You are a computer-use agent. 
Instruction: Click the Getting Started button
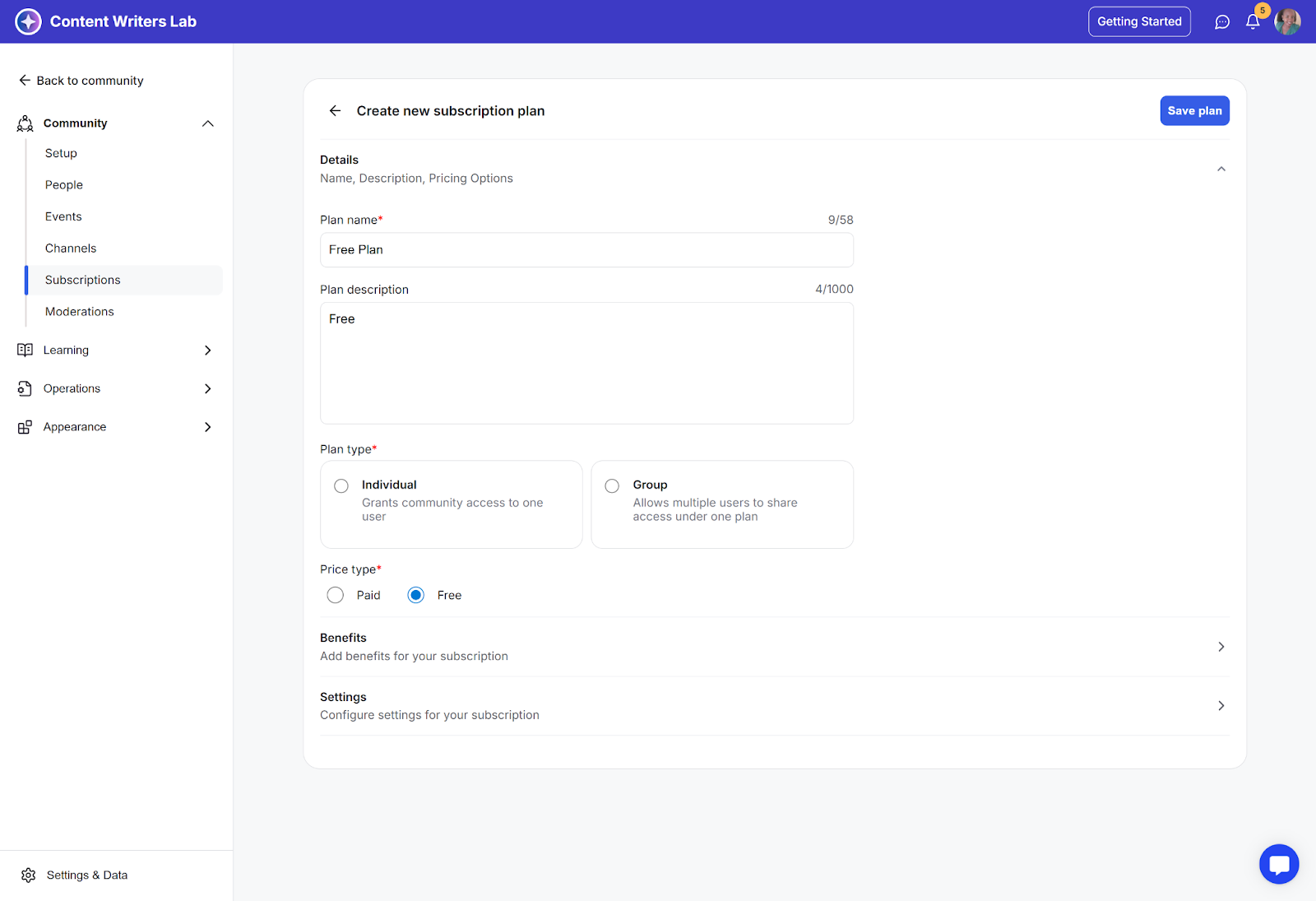click(x=1139, y=22)
